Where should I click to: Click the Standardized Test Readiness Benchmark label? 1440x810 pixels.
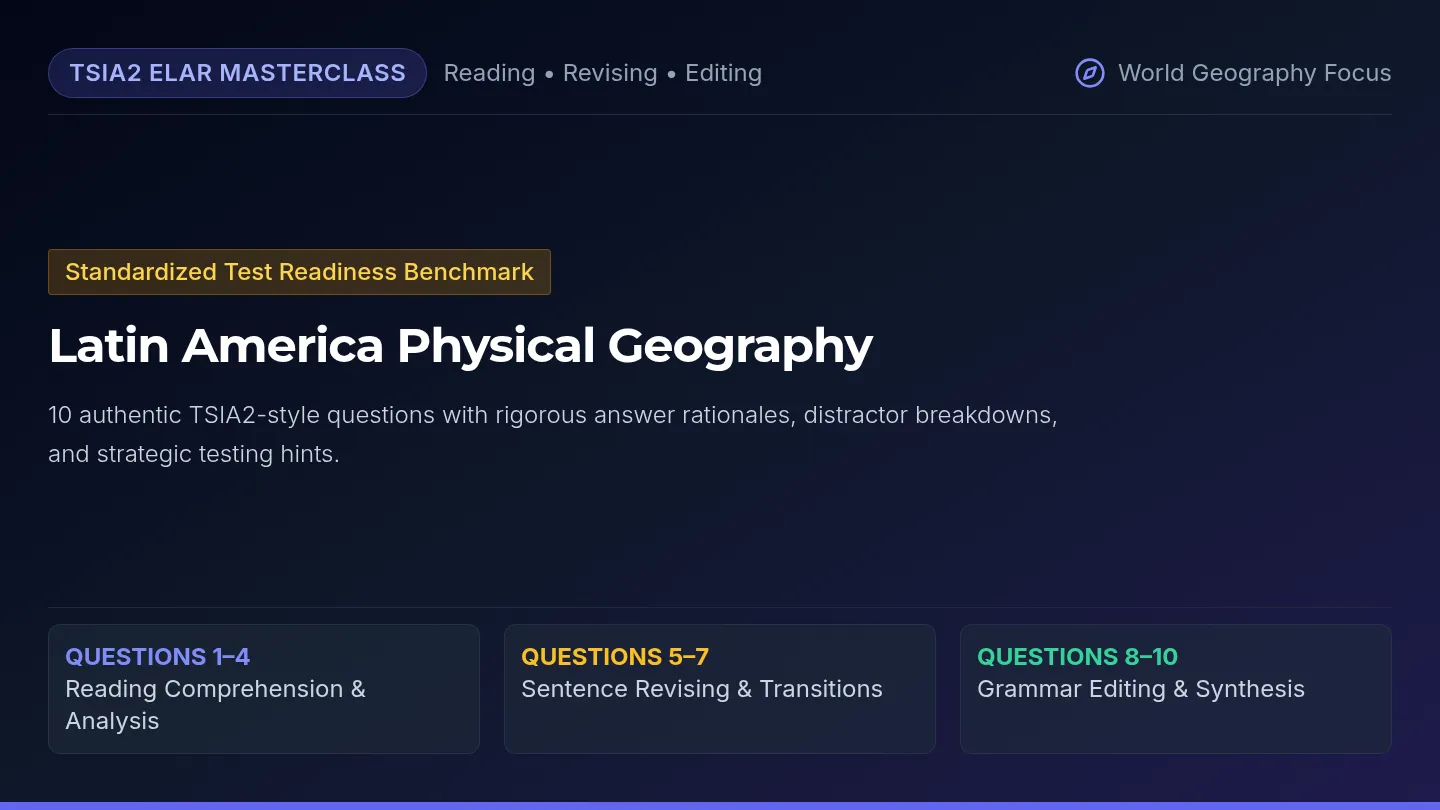point(299,272)
